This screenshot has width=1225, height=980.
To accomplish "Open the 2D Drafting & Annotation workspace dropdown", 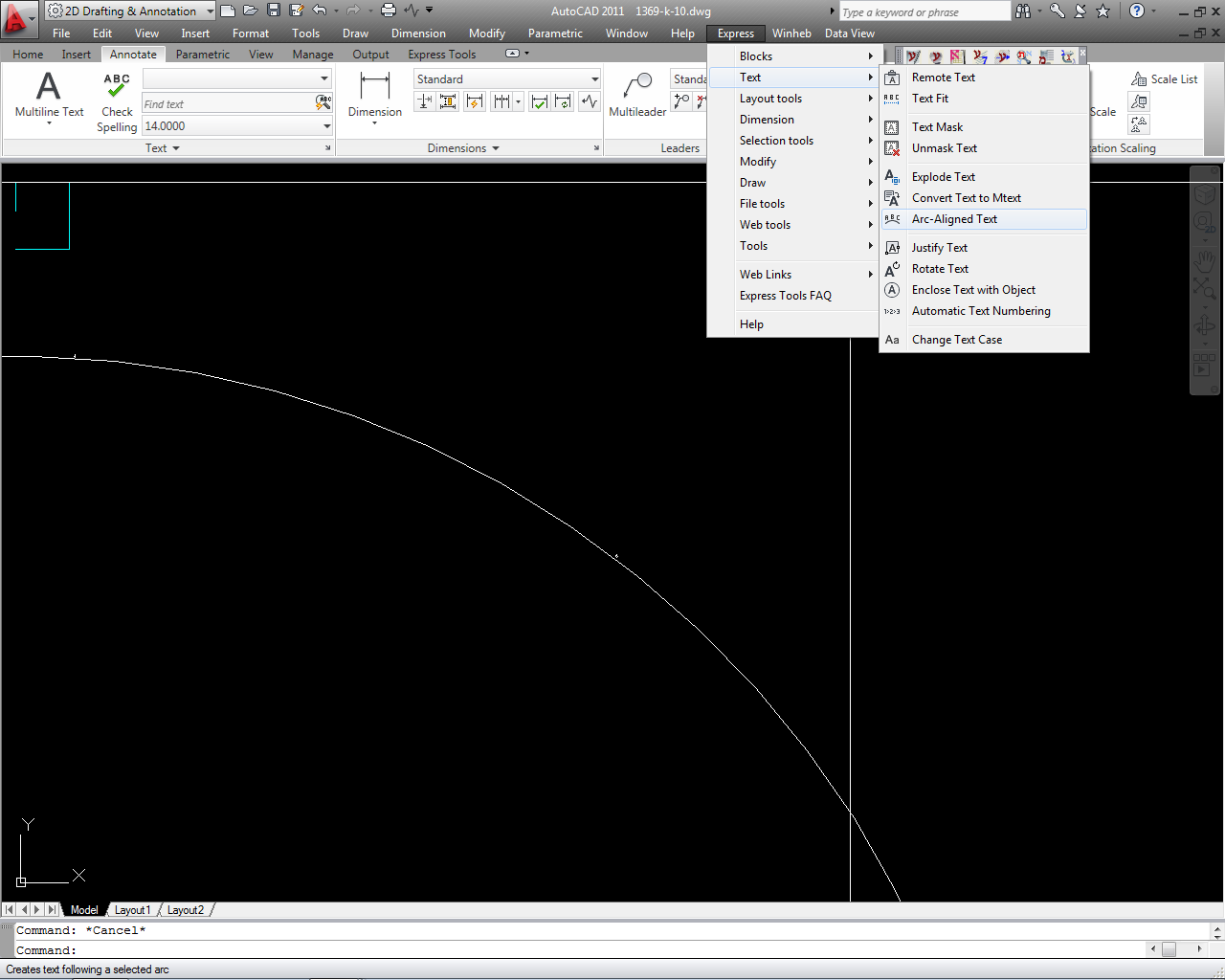I will click(x=210, y=11).
